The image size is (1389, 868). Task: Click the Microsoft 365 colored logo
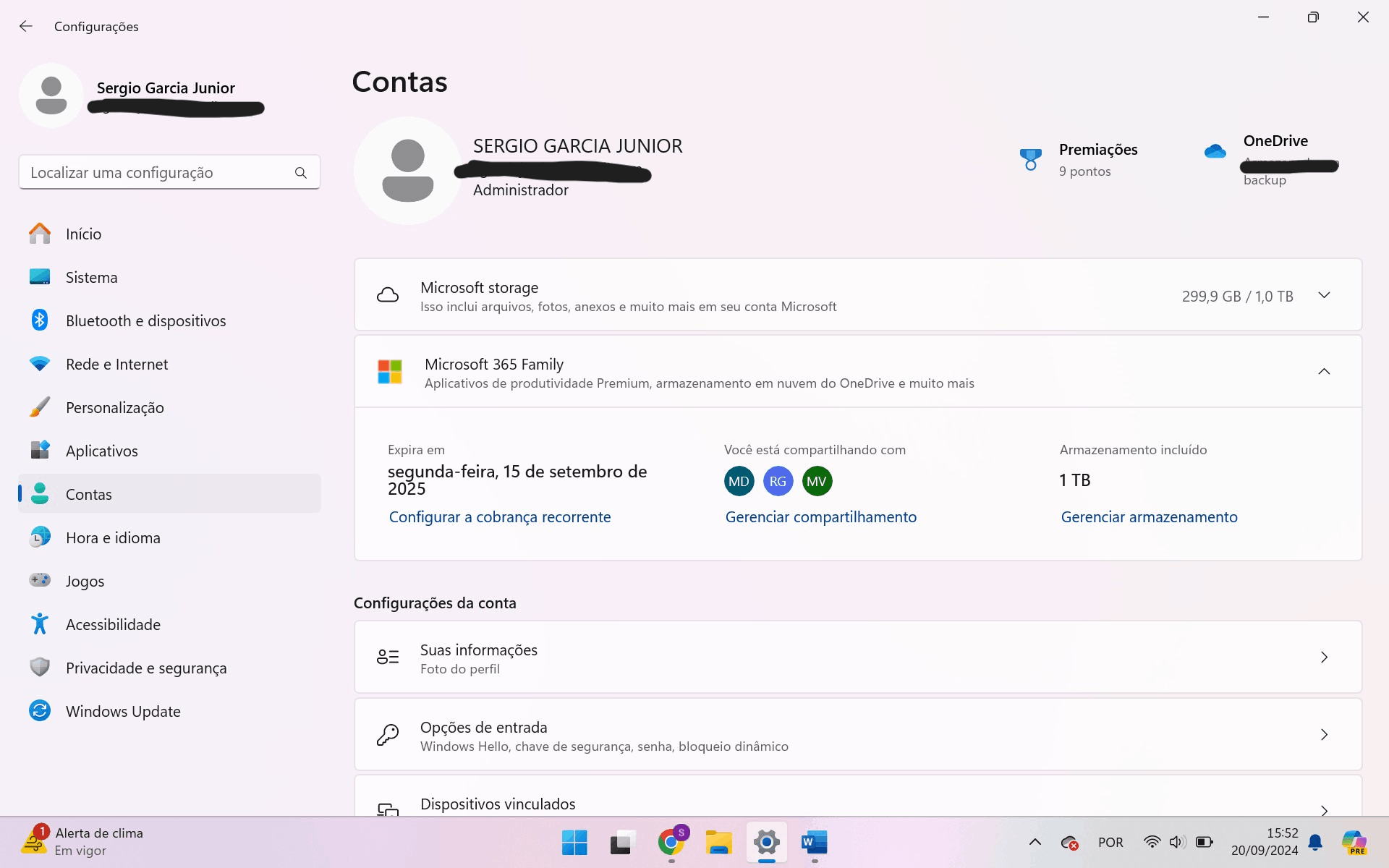tap(390, 372)
